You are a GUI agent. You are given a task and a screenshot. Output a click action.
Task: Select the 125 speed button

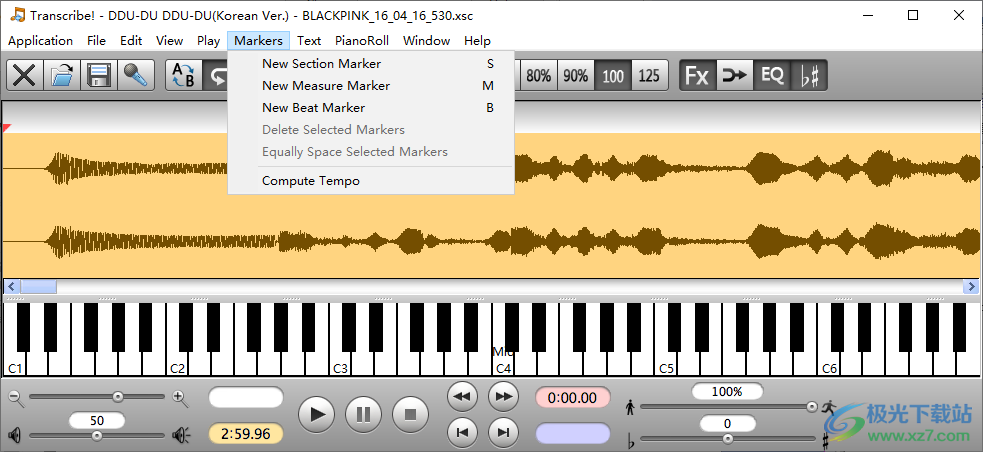tap(649, 76)
